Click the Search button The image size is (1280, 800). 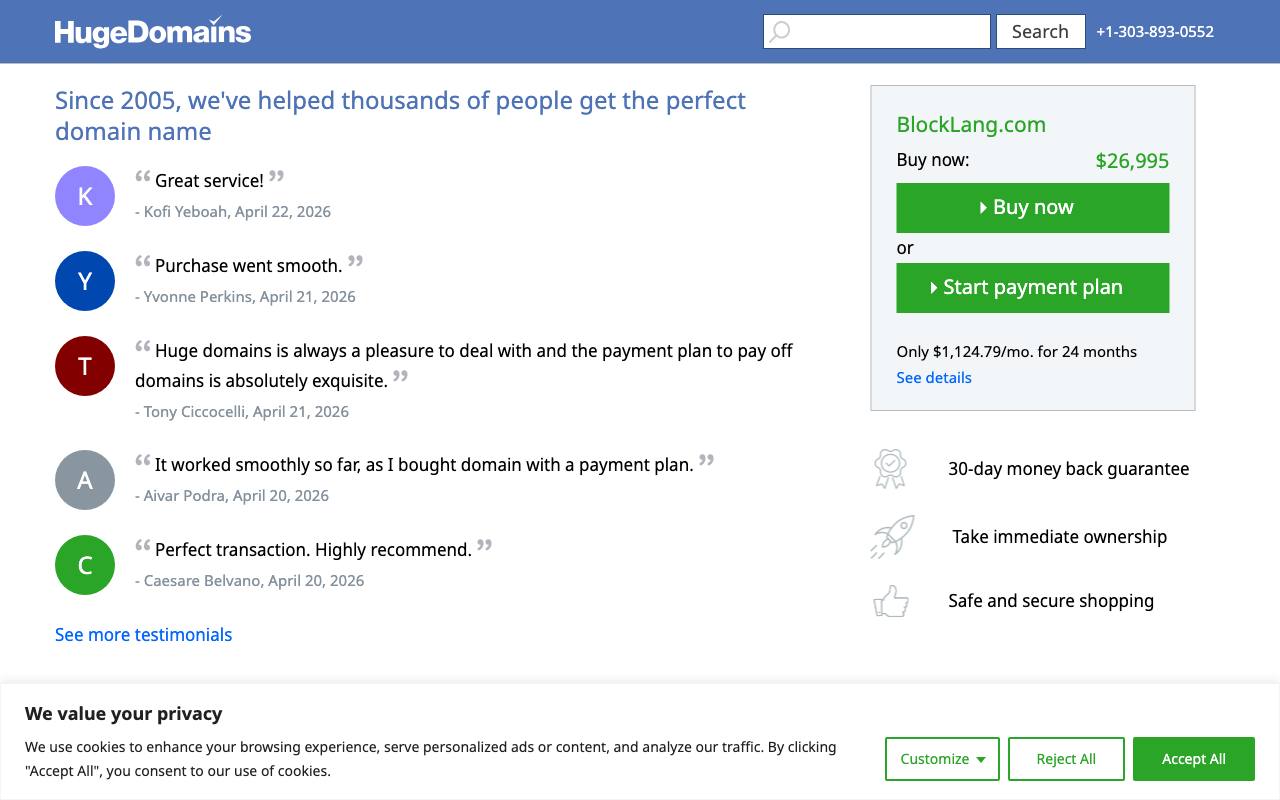pyautogui.click(x=1040, y=32)
